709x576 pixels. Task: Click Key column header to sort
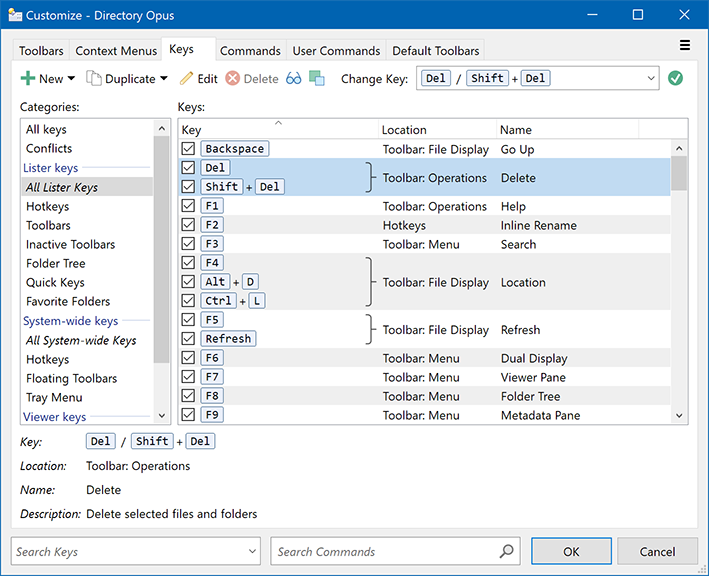tap(278, 130)
